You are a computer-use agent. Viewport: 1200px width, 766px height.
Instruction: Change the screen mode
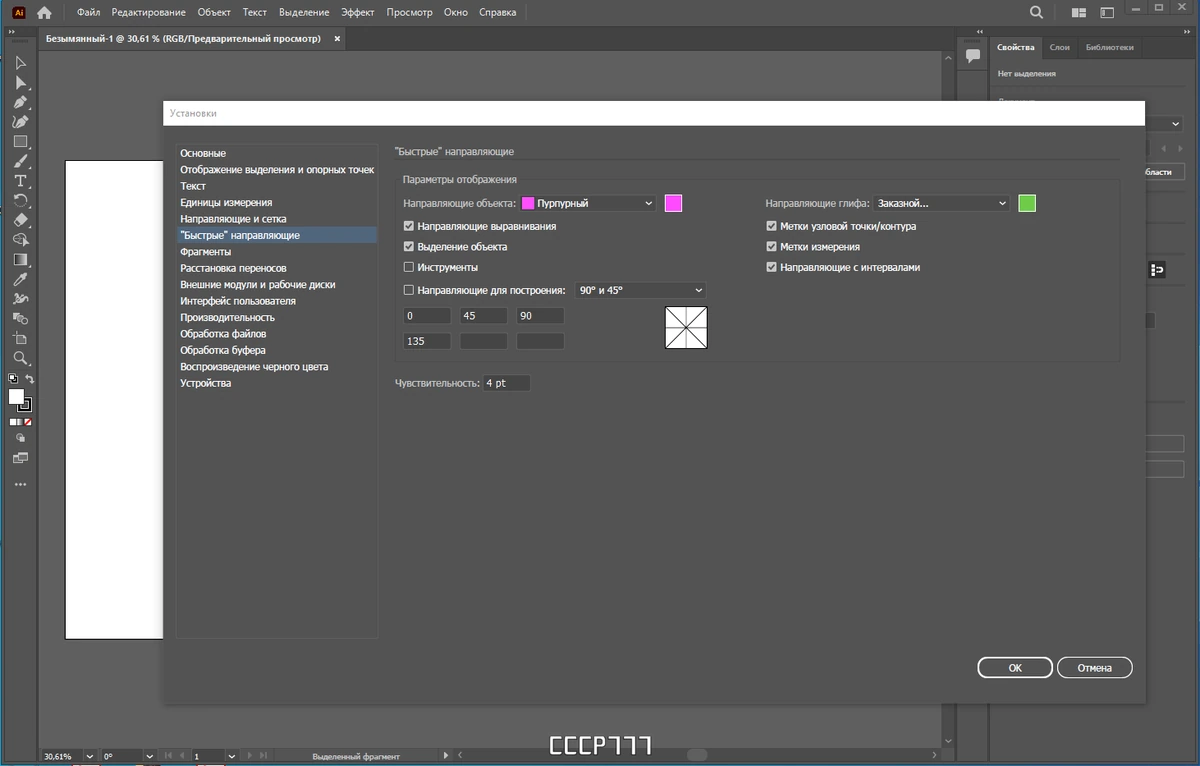20,457
